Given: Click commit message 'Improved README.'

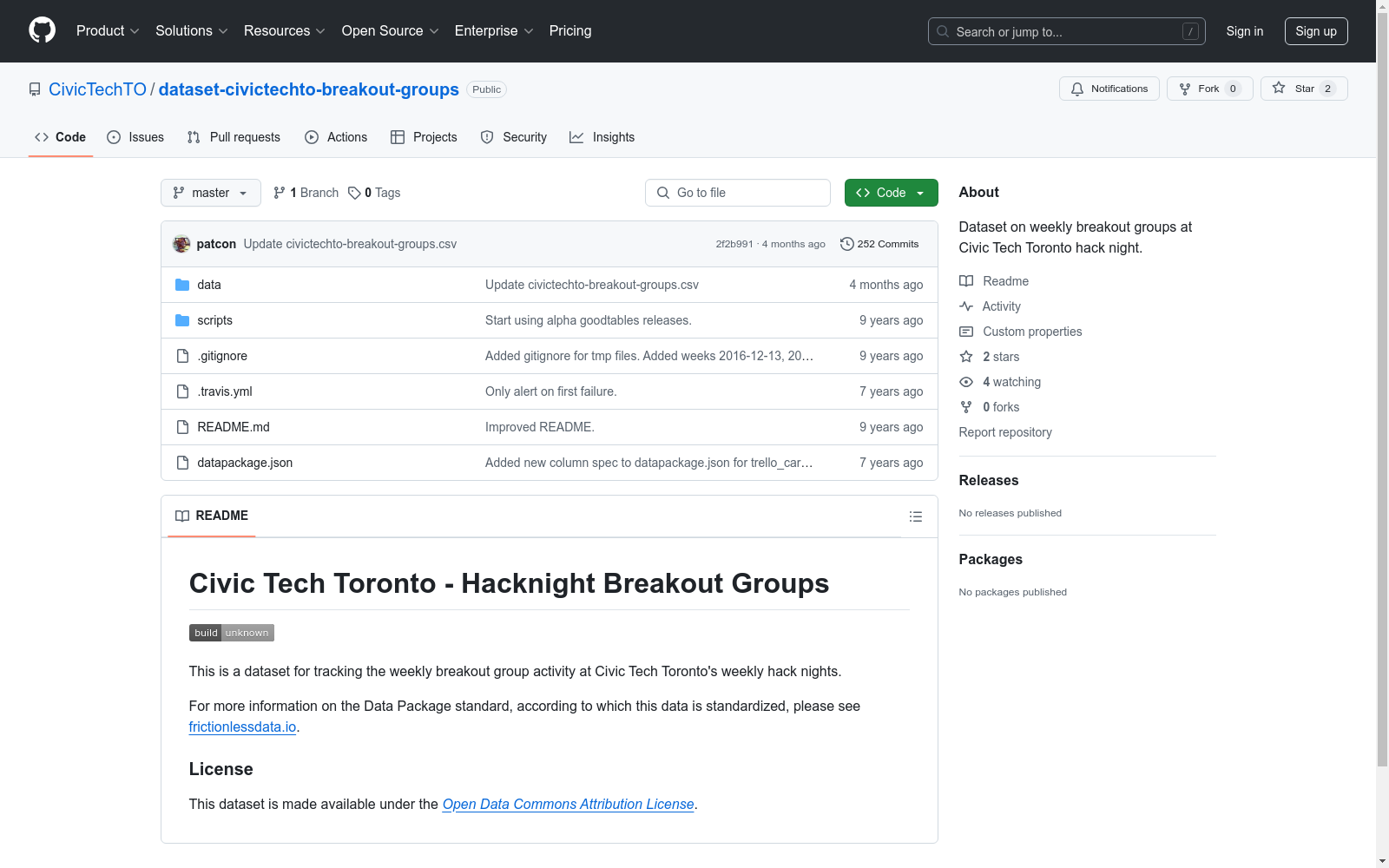Looking at the screenshot, I should tap(540, 427).
